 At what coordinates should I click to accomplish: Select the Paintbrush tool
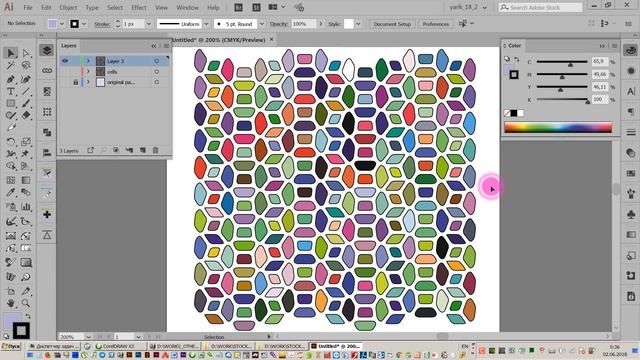click(x=26, y=104)
